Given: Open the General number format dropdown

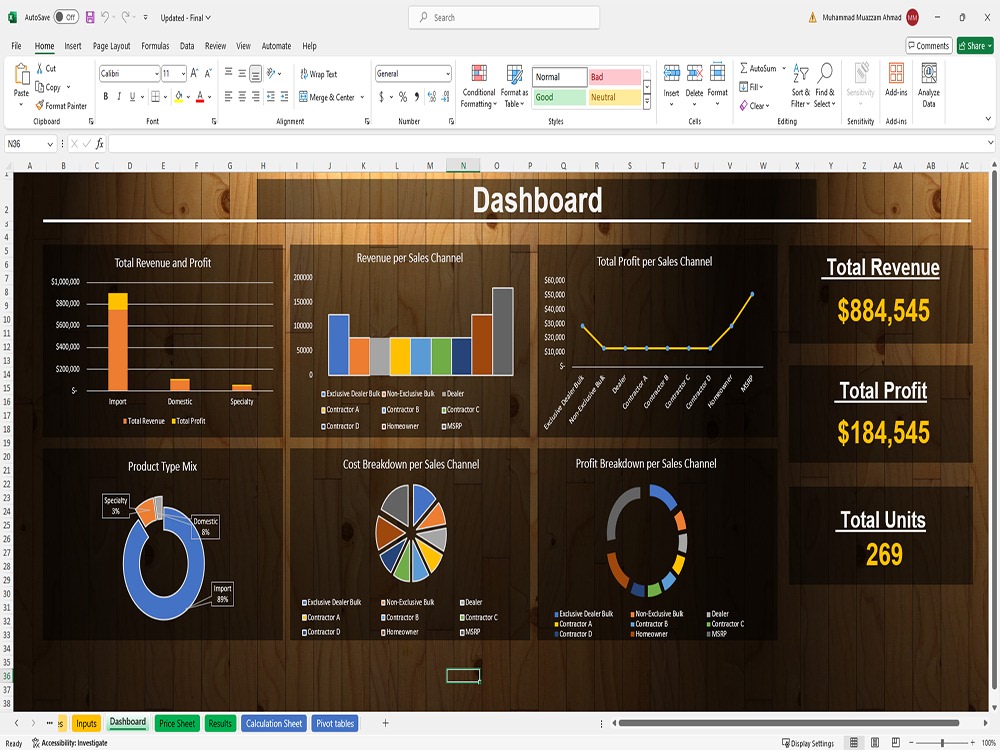Looking at the screenshot, I should pos(448,74).
